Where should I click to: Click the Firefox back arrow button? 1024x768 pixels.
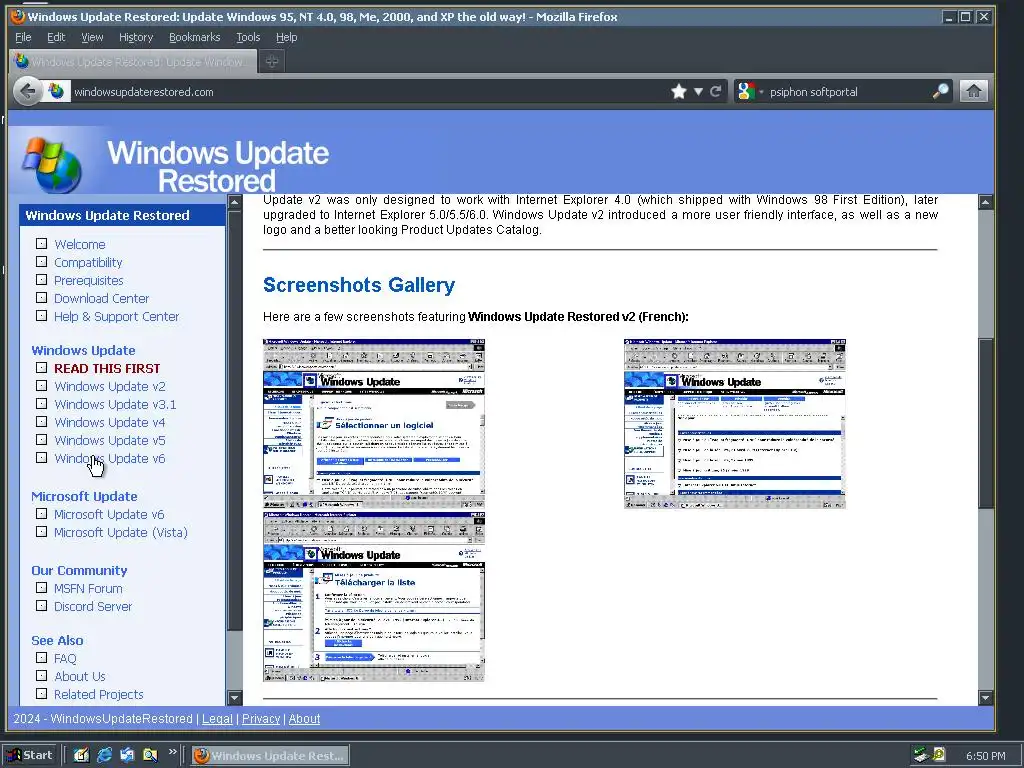27,91
